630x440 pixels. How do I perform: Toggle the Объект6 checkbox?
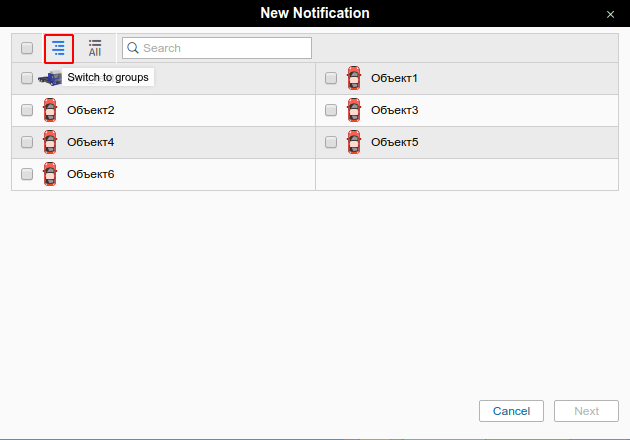pos(27,174)
